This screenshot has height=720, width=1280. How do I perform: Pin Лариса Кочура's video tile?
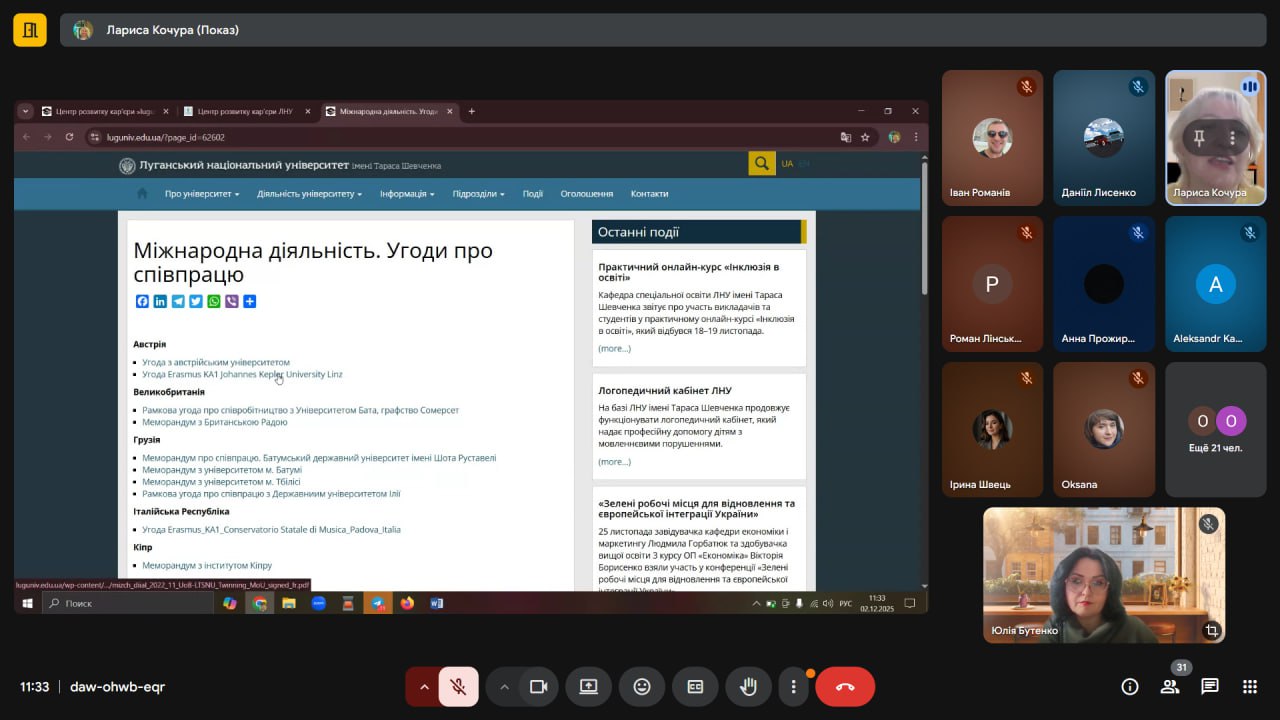click(1199, 138)
